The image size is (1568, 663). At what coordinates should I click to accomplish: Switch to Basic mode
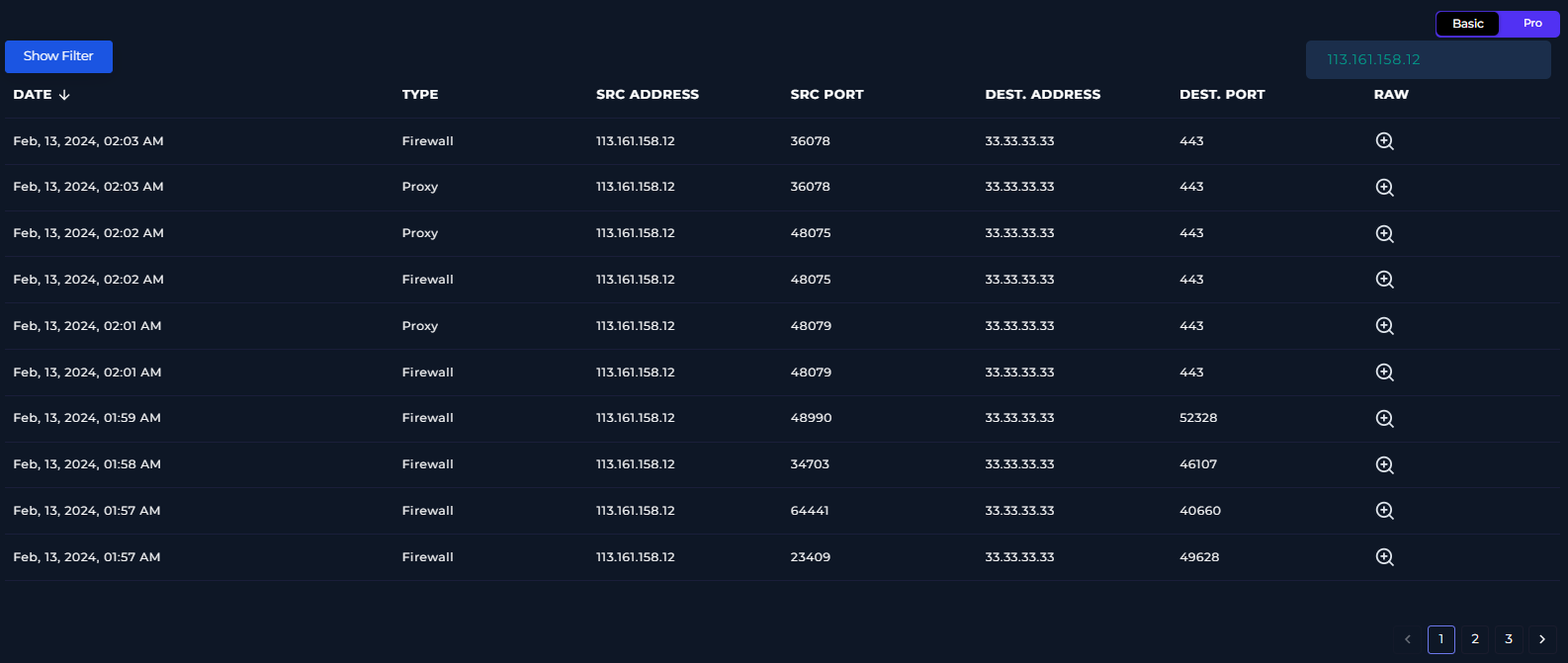pyautogui.click(x=1468, y=24)
